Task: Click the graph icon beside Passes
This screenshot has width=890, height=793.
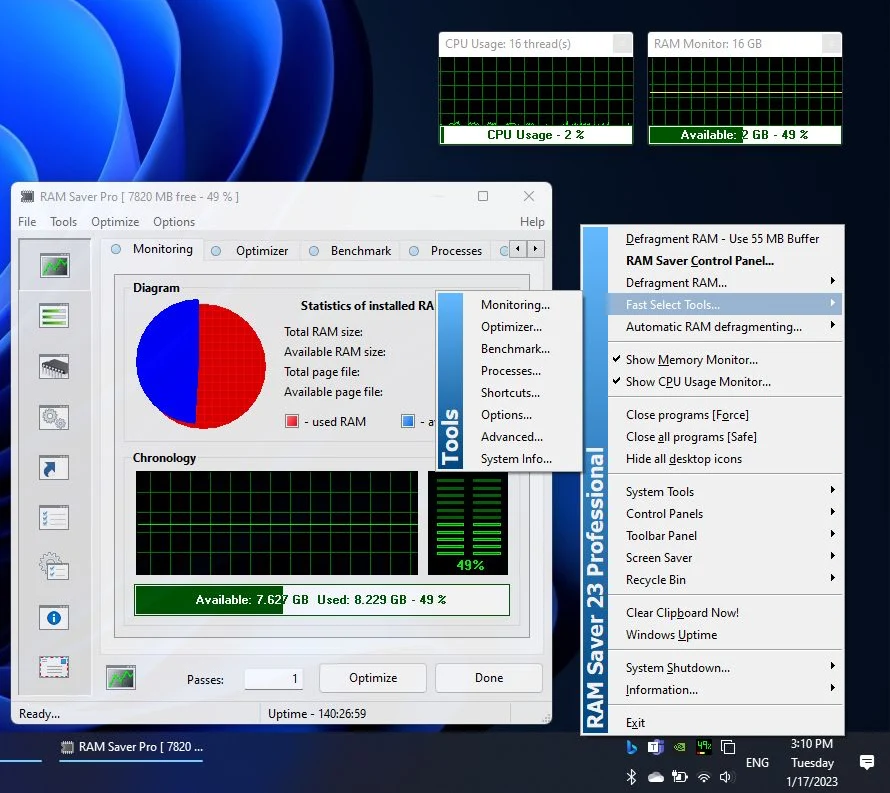Action: pos(121,678)
